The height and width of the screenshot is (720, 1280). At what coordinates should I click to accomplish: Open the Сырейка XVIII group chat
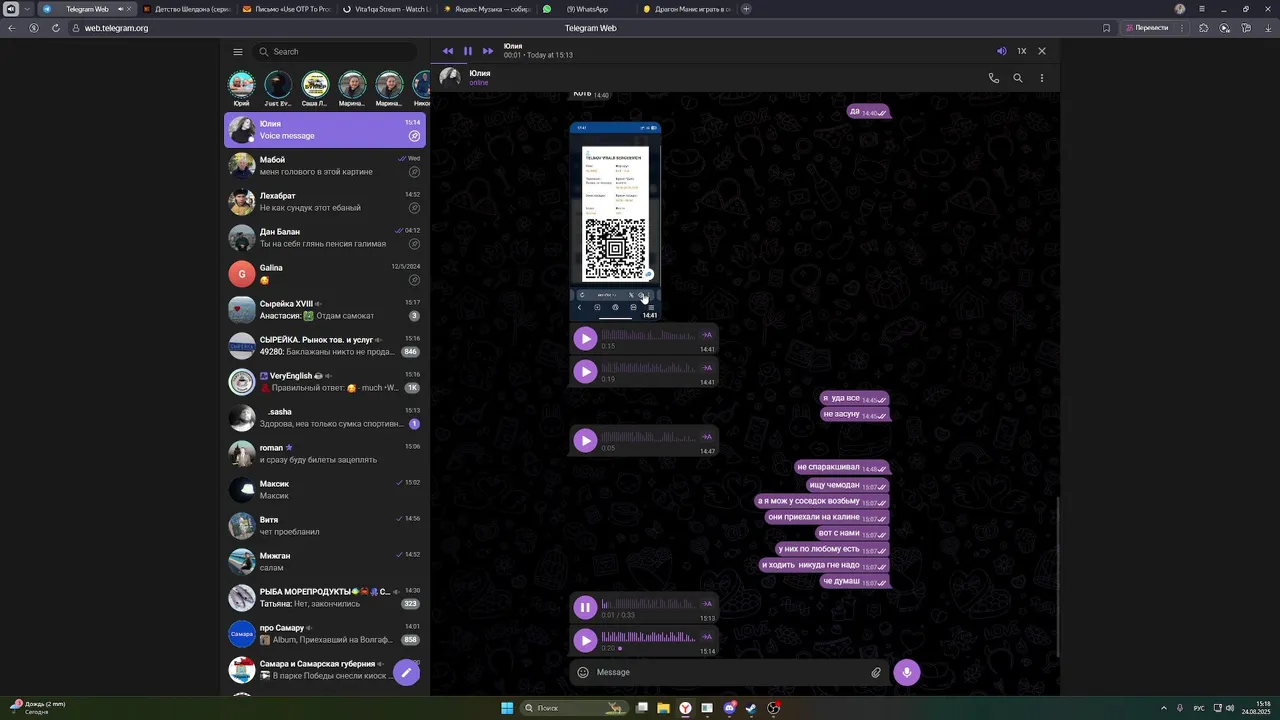pyautogui.click(x=325, y=310)
